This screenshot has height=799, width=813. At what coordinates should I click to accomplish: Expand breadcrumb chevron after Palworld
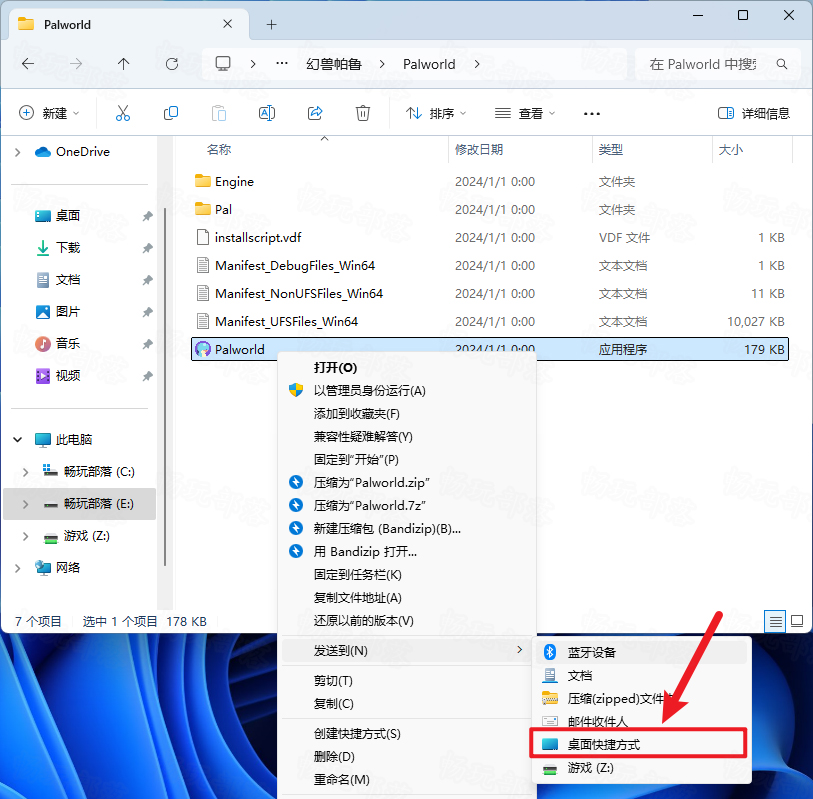tap(476, 64)
